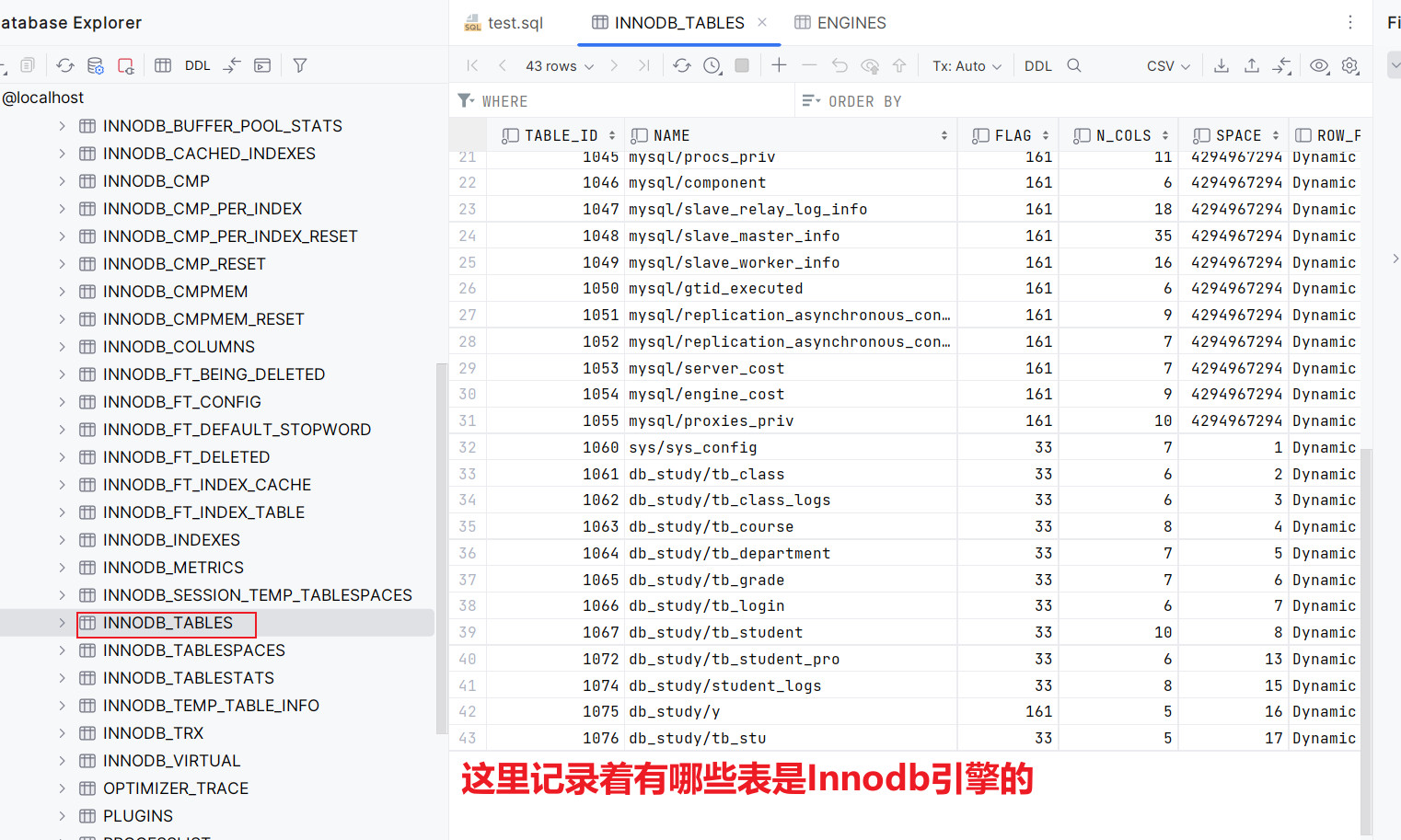1401x840 pixels.
Task: Click the data grid vertical scrollbar
Action: tap(1366, 641)
